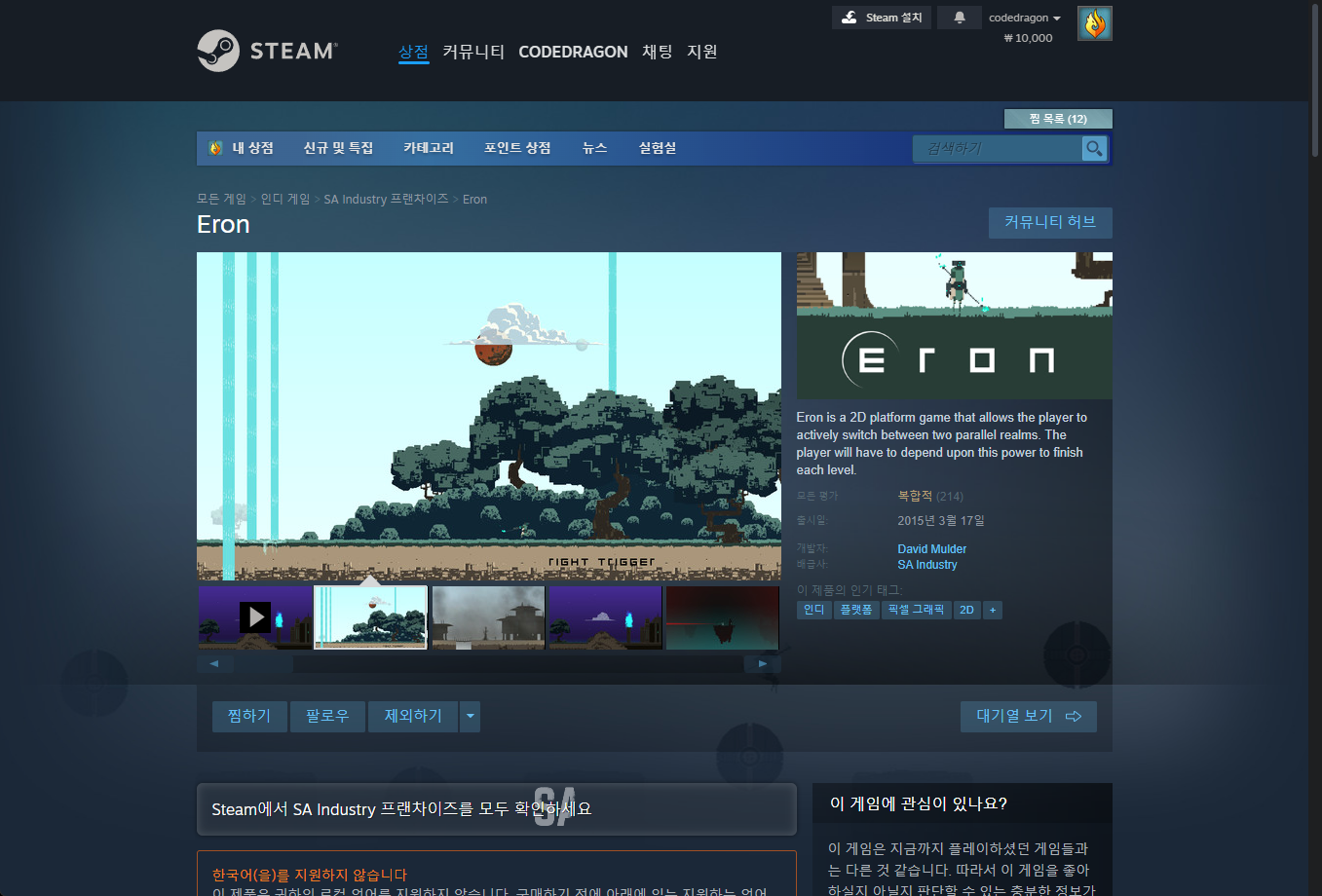Click the Steam 설치 download button
1322x896 pixels.
pyautogui.click(x=882, y=18)
